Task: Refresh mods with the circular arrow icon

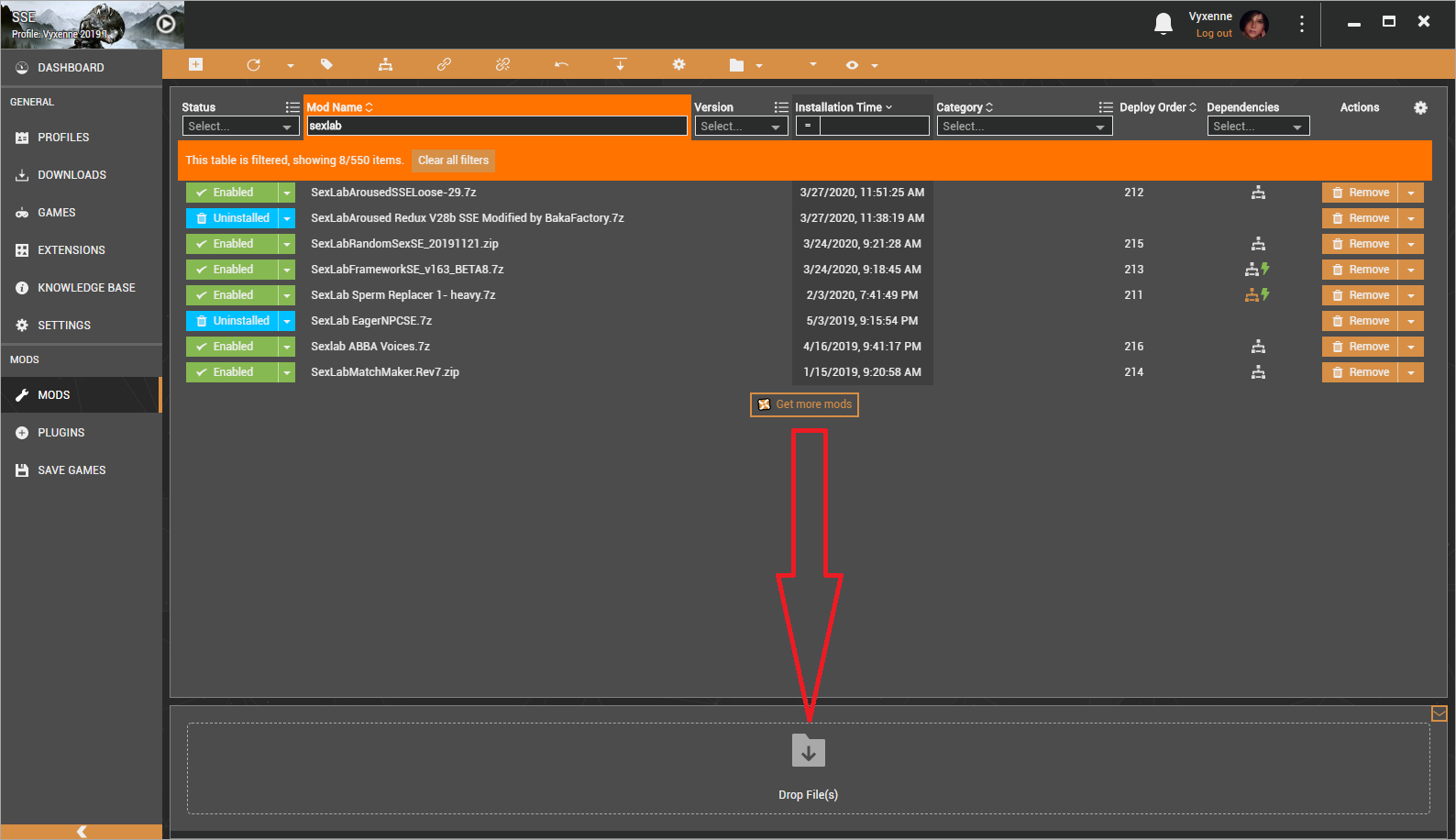Action: click(253, 65)
